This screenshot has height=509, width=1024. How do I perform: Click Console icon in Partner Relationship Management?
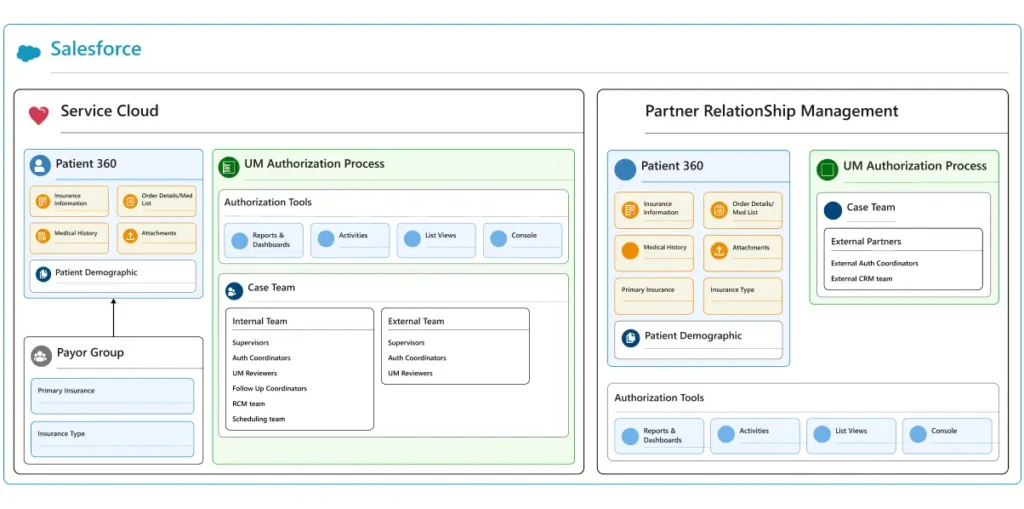[918, 434]
